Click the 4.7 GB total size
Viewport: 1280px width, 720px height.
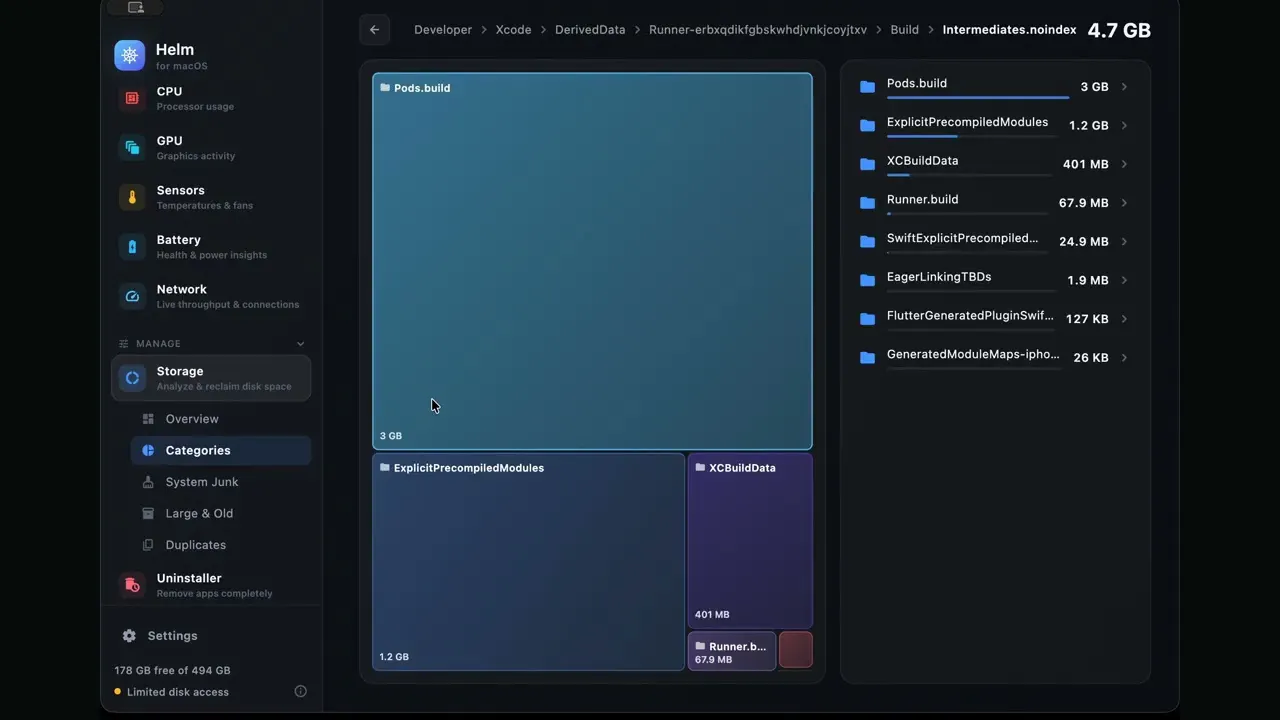click(1119, 30)
